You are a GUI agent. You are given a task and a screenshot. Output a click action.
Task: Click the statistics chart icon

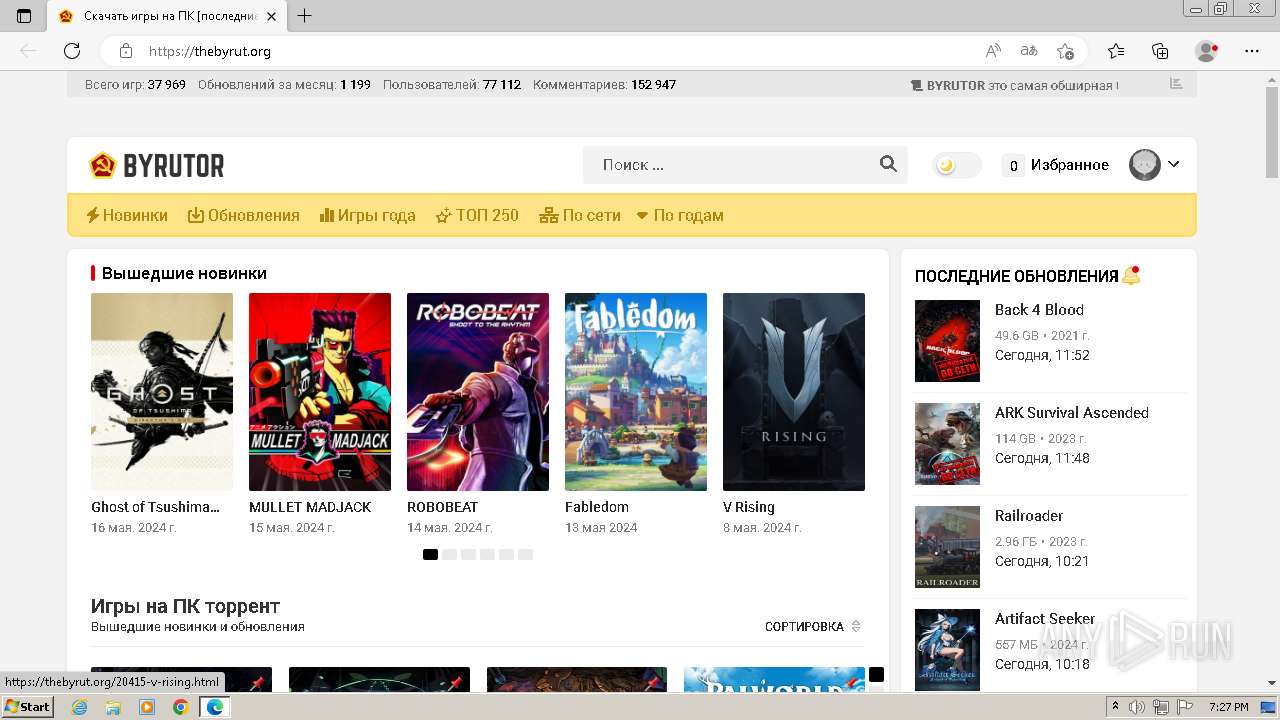pos(1176,84)
